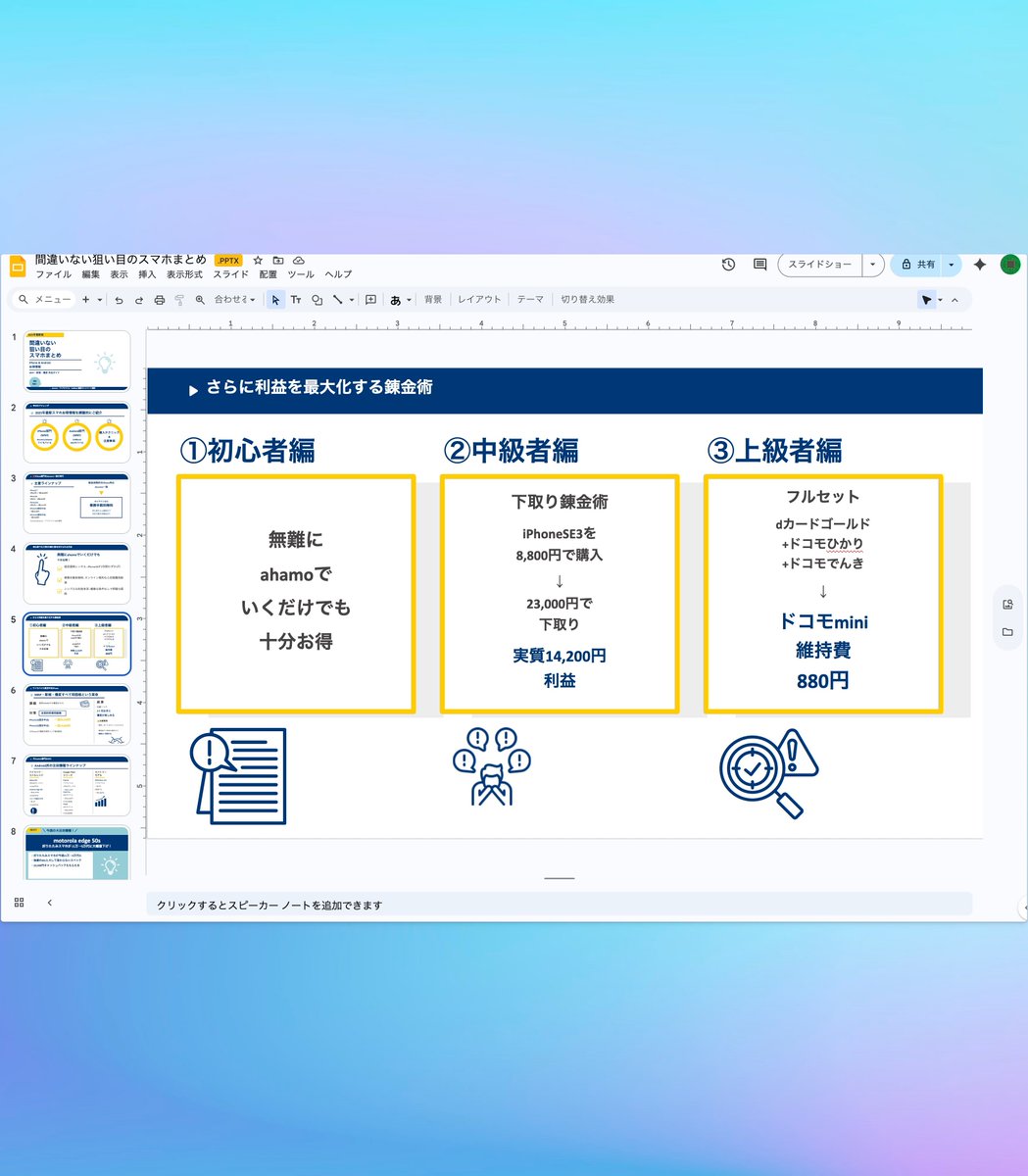
Task: Open the 合わせる zoom dropdown
Action: [234, 300]
